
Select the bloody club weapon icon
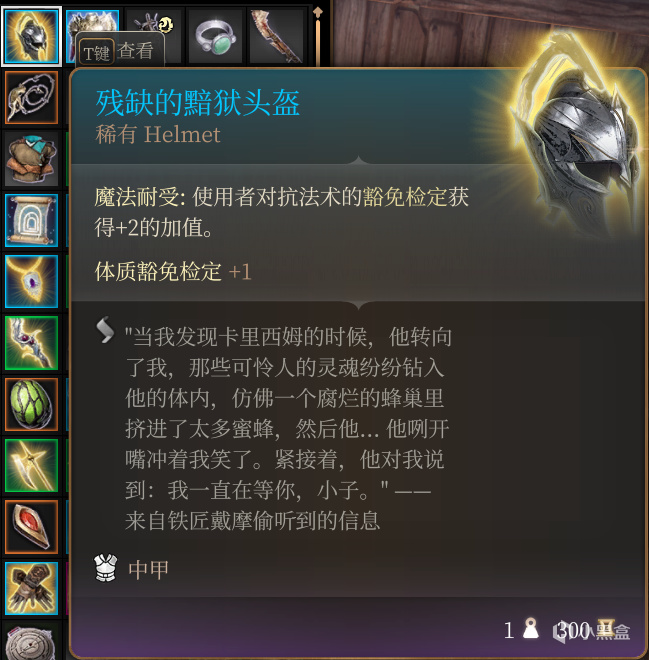[277, 37]
